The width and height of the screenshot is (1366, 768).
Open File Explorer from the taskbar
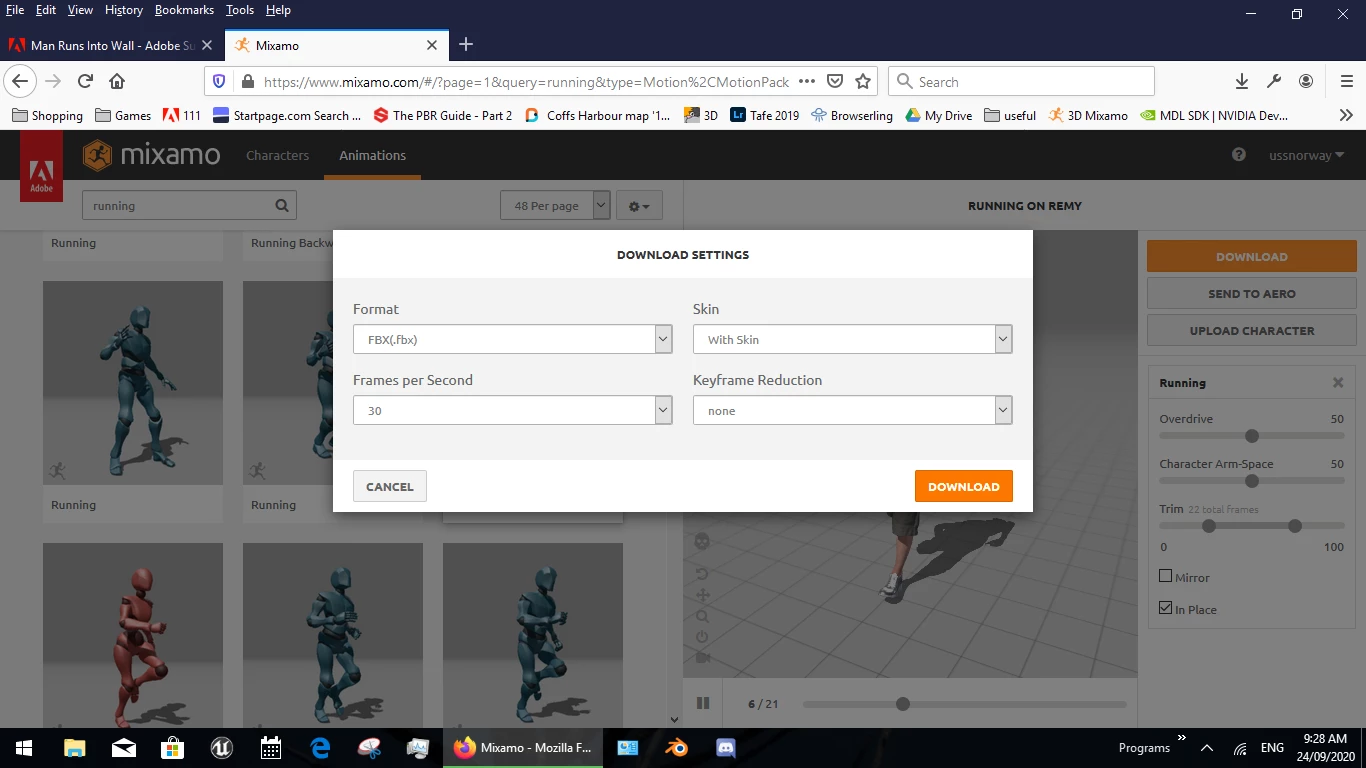coord(74,747)
